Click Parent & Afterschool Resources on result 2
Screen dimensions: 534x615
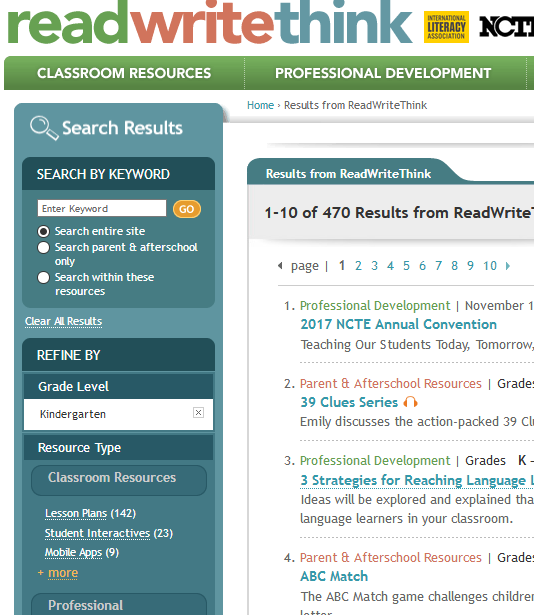[391, 383]
